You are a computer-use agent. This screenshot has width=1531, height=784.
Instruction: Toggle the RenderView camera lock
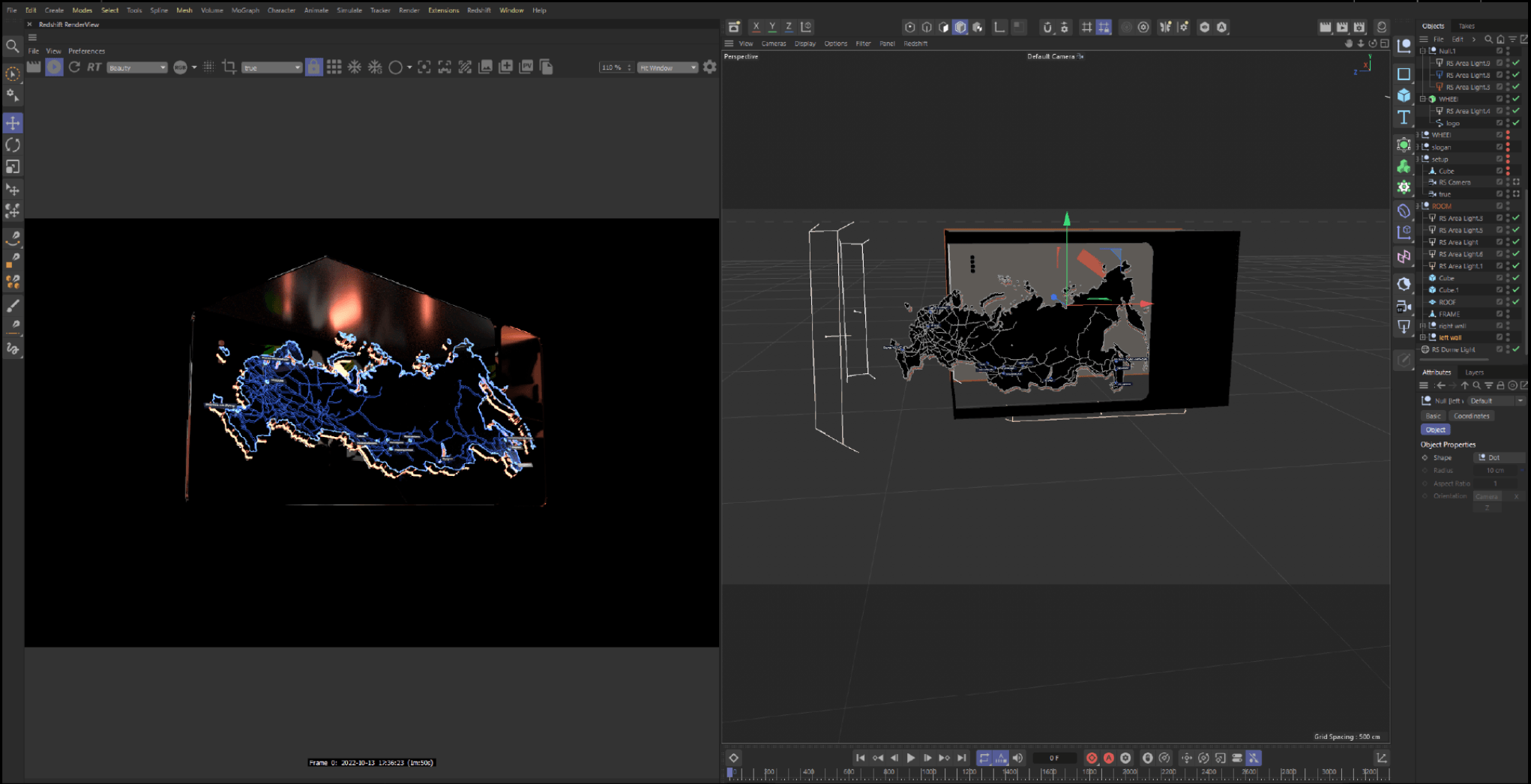pos(313,67)
